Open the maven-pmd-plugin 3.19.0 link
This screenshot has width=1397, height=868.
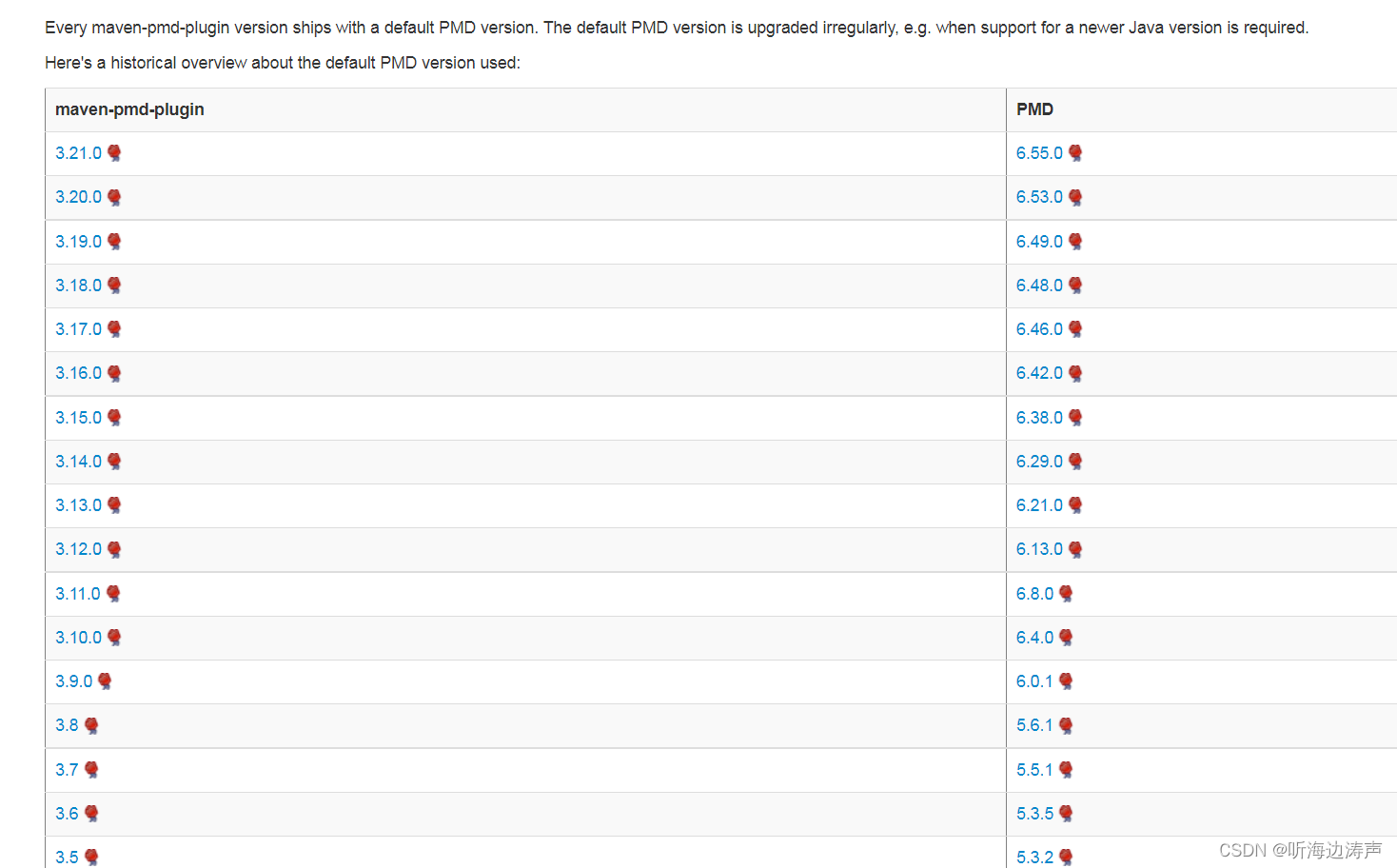coord(78,242)
